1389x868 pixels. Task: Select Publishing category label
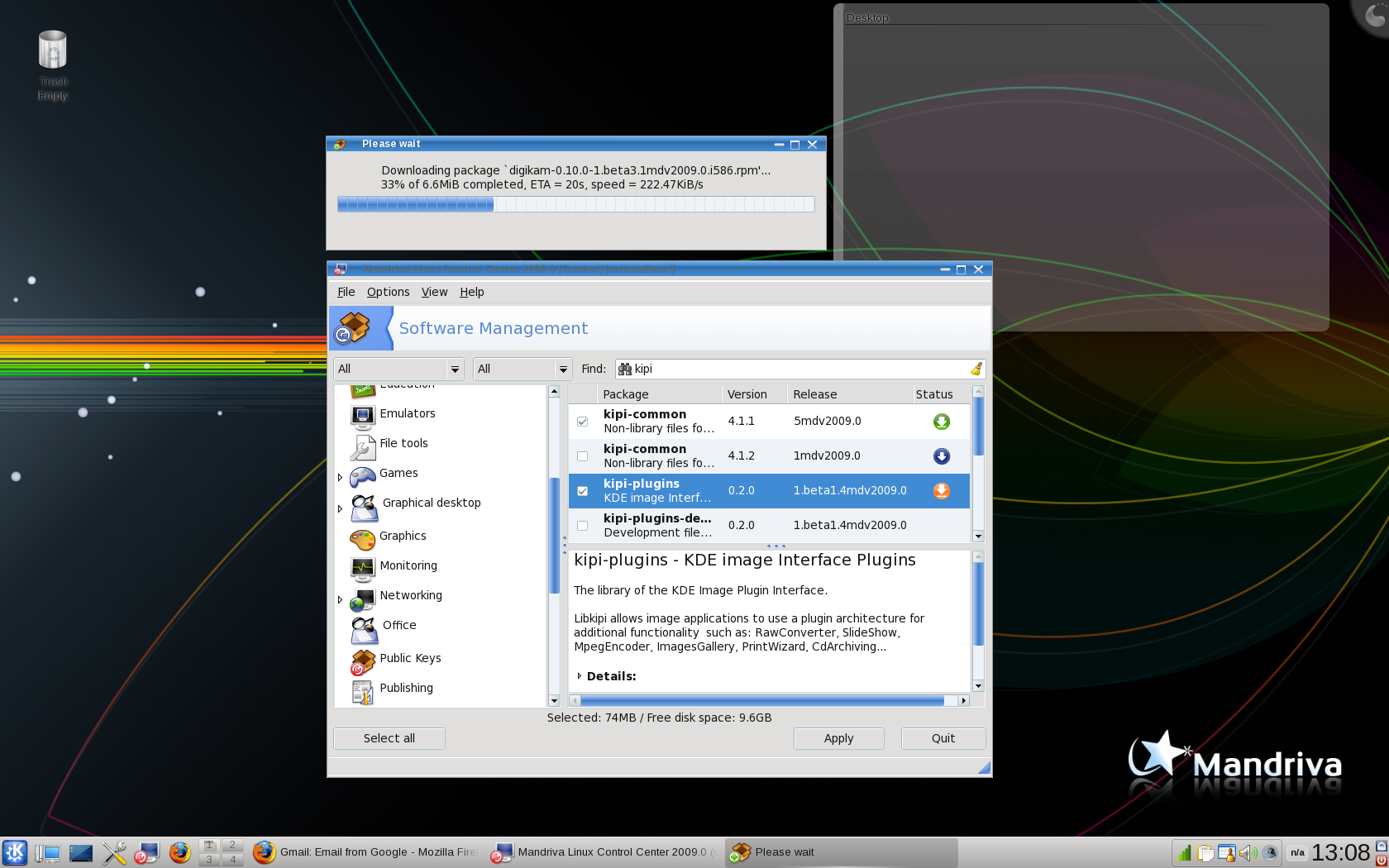tap(406, 688)
